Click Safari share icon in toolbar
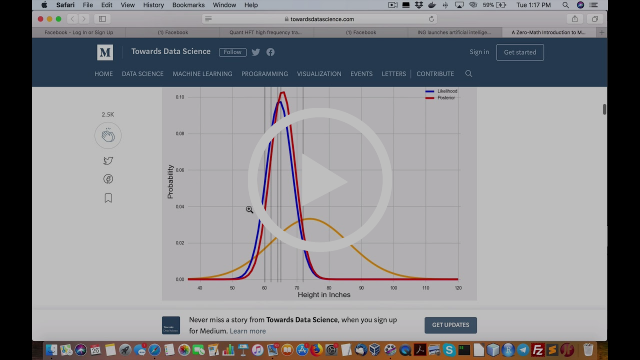 coord(575,19)
